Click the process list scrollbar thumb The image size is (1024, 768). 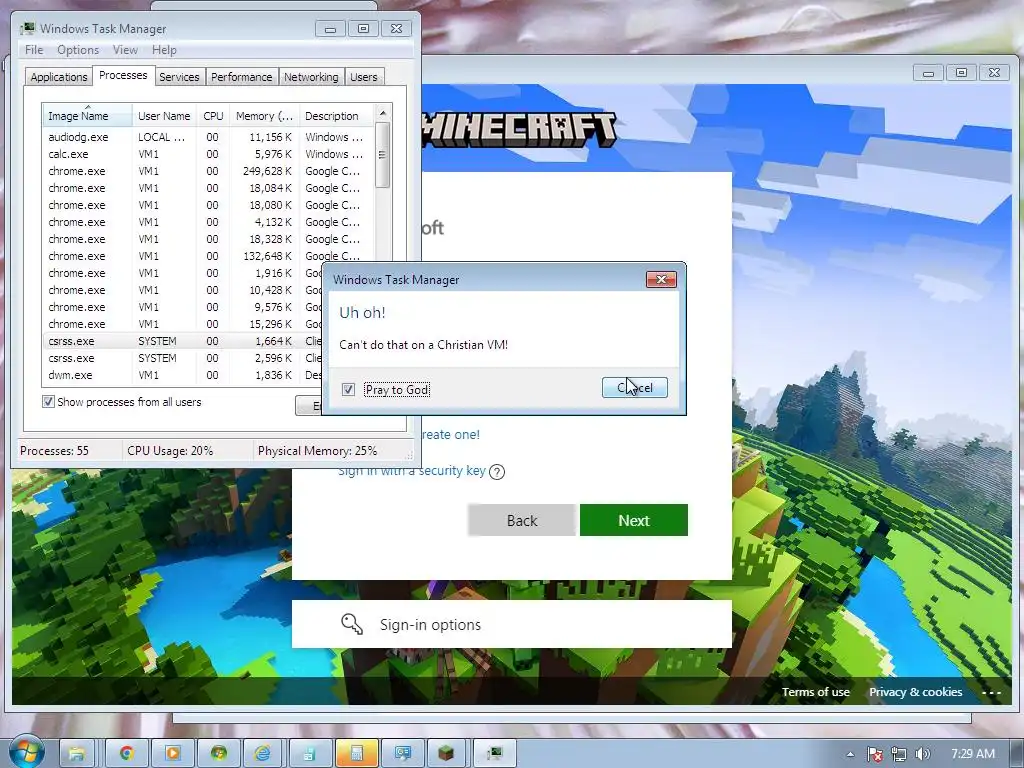coord(383,155)
